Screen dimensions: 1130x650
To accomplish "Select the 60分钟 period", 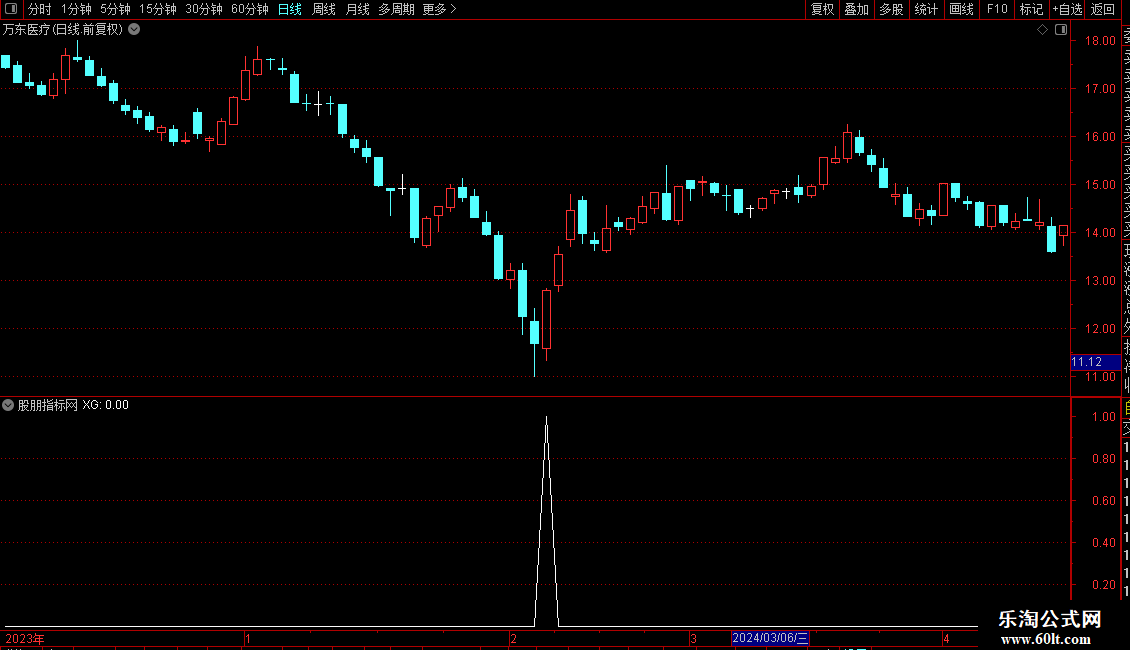I will [249, 9].
